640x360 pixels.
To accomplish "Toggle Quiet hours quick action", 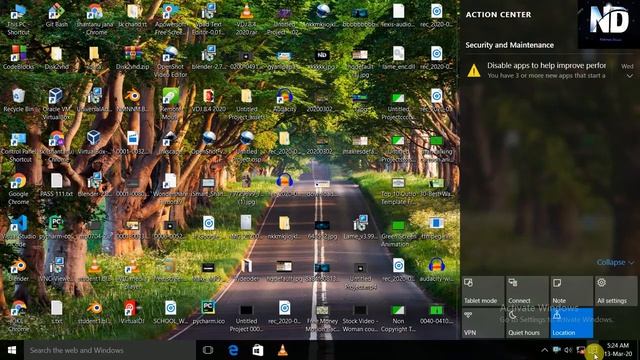I will [x=527, y=323].
